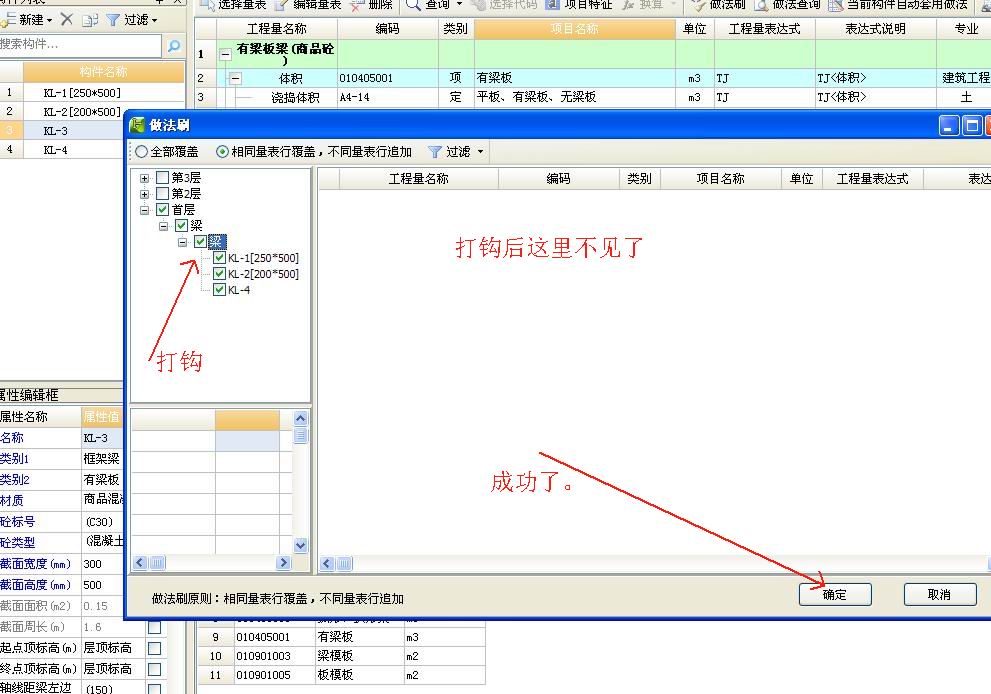Click the 板模板 row with code 010901005
991x694 pixels.
[341, 675]
